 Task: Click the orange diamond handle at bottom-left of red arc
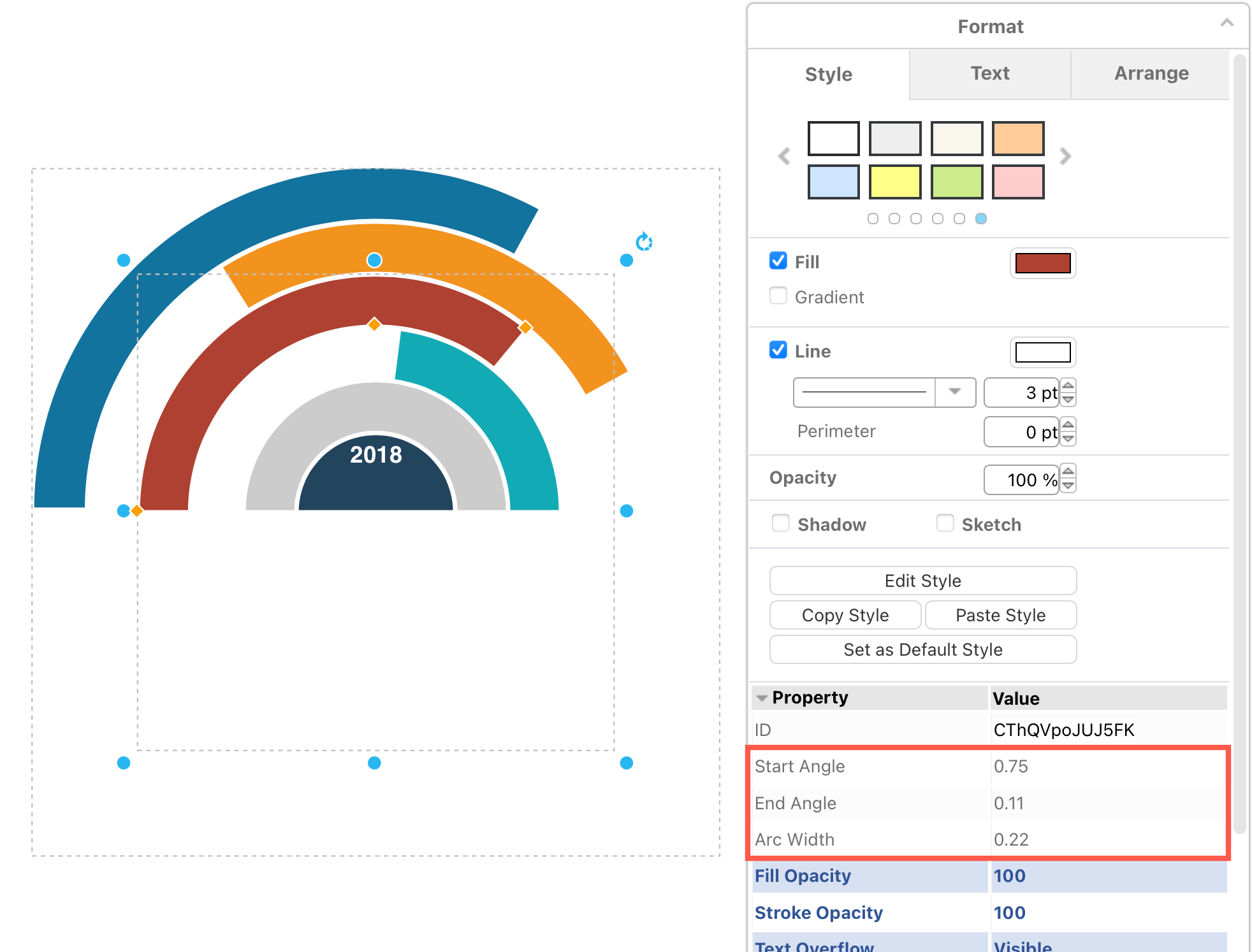click(136, 510)
